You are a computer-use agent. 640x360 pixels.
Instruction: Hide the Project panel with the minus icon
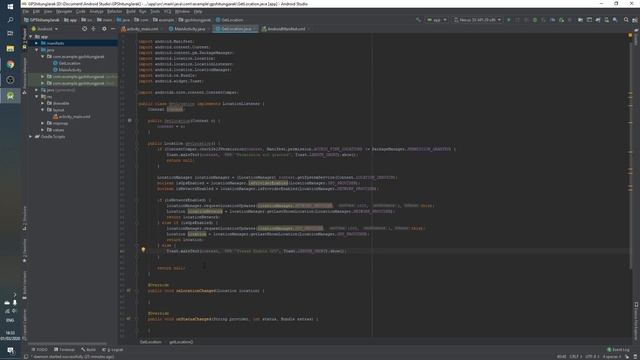(x=113, y=29)
